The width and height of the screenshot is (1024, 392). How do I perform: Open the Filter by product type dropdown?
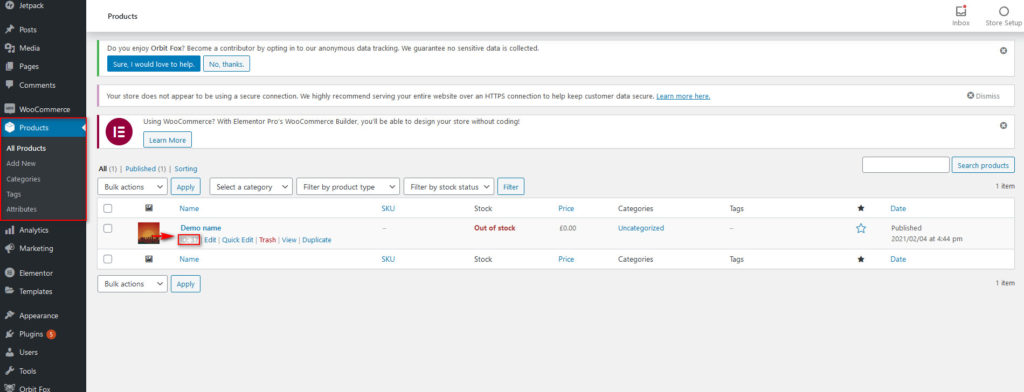pos(347,187)
